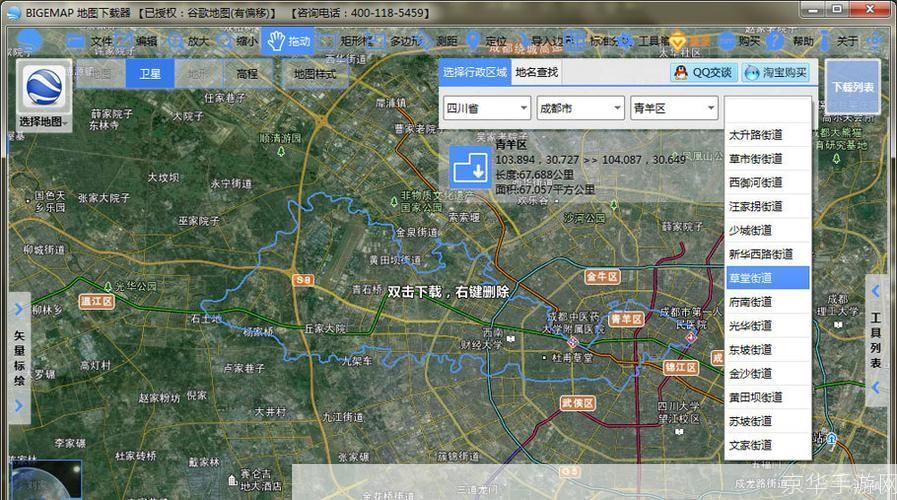Open the 关于 about item
Viewport: 897px width, 500px height.
click(839, 41)
